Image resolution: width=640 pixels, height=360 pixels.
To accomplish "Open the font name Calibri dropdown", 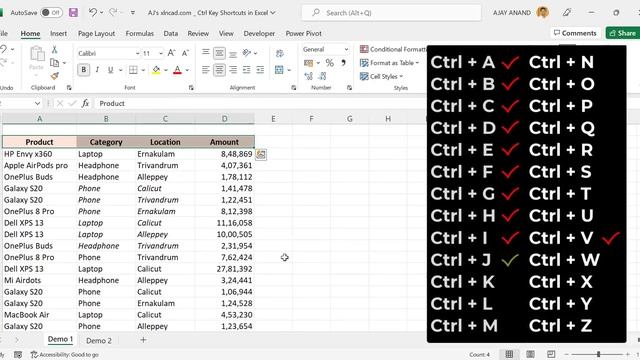I will coord(138,53).
